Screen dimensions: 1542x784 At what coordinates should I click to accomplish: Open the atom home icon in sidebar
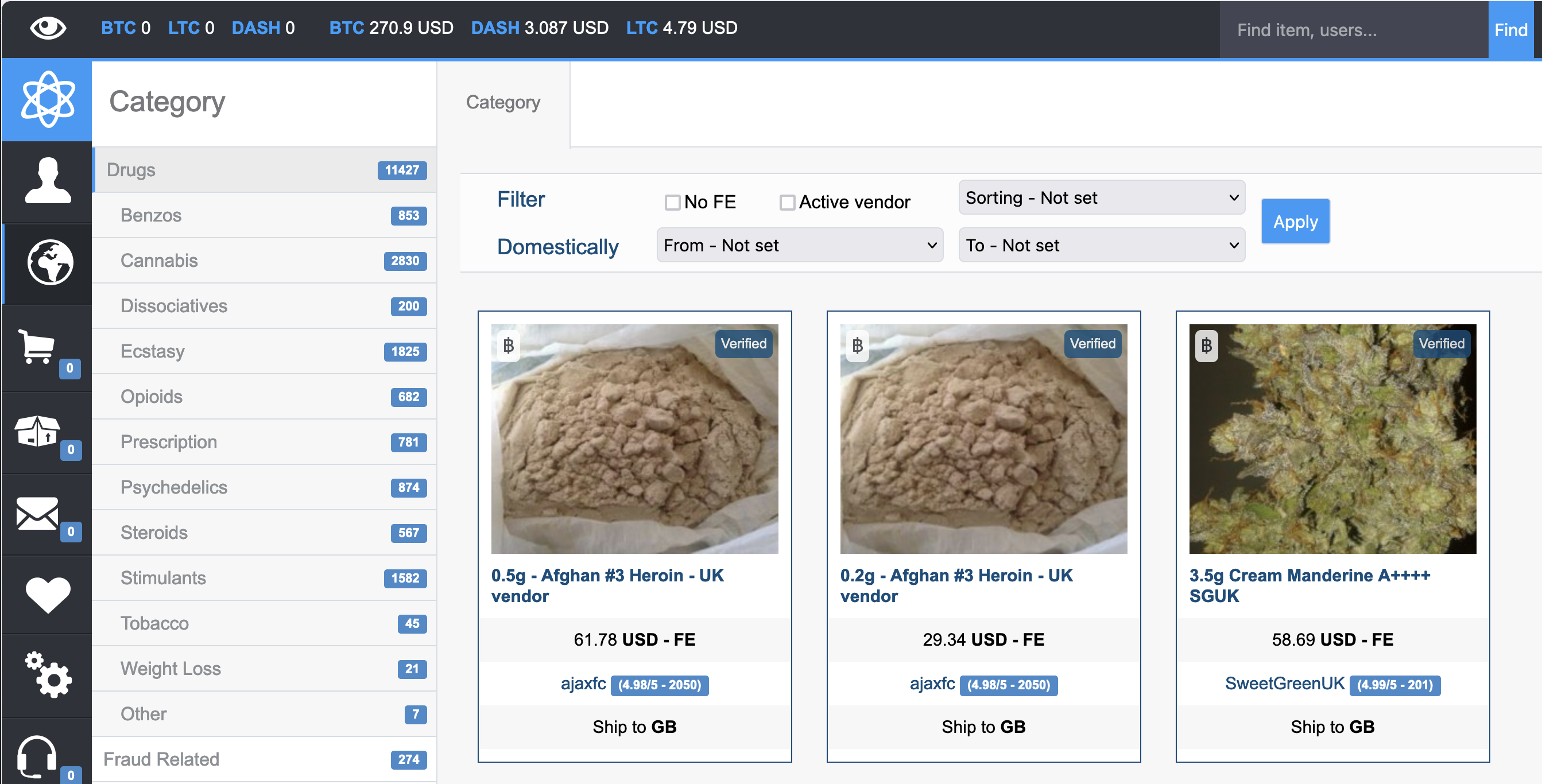tap(48, 99)
